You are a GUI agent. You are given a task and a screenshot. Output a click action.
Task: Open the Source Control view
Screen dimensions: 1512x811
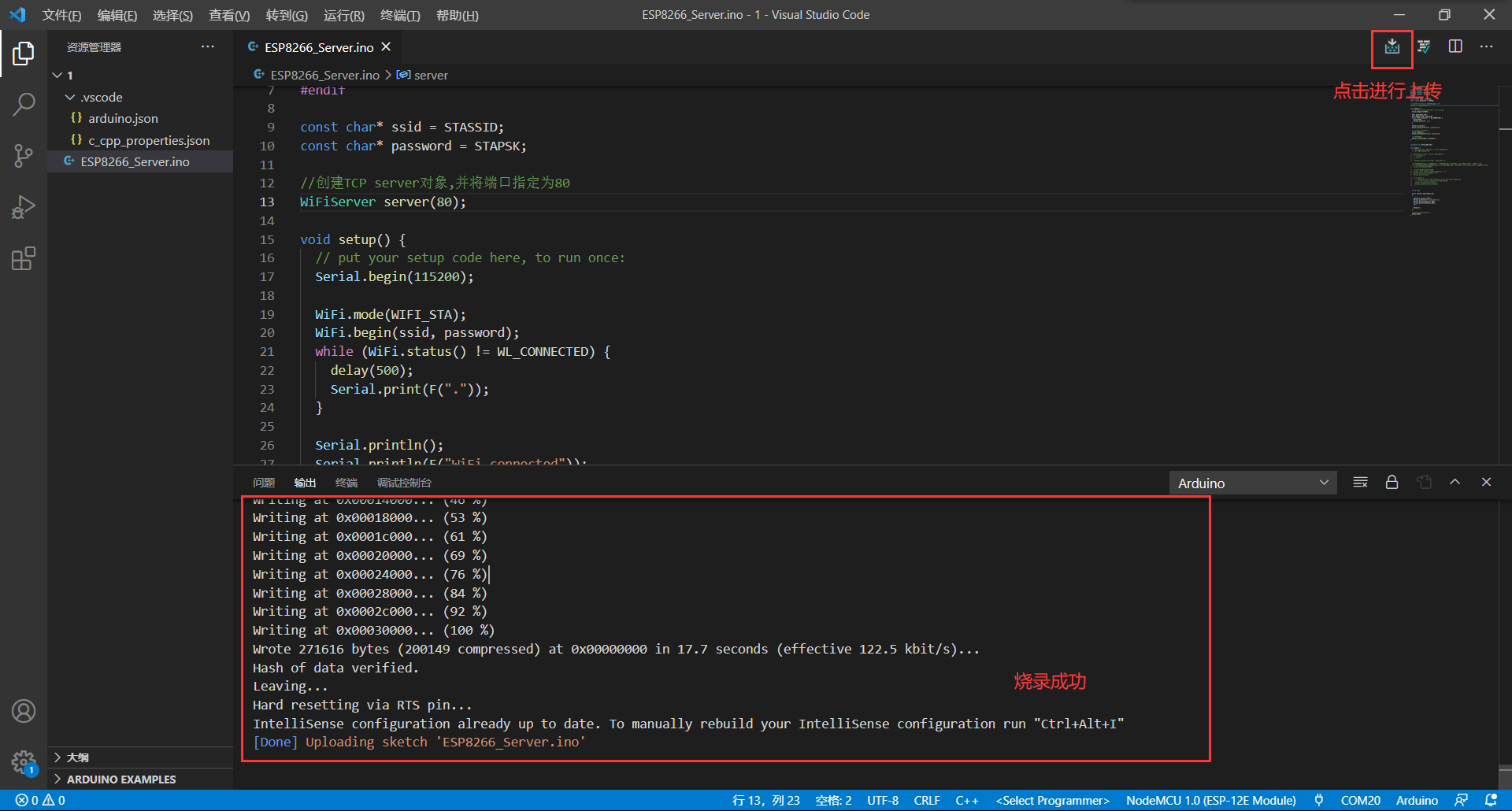pyautogui.click(x=24, y=155)
